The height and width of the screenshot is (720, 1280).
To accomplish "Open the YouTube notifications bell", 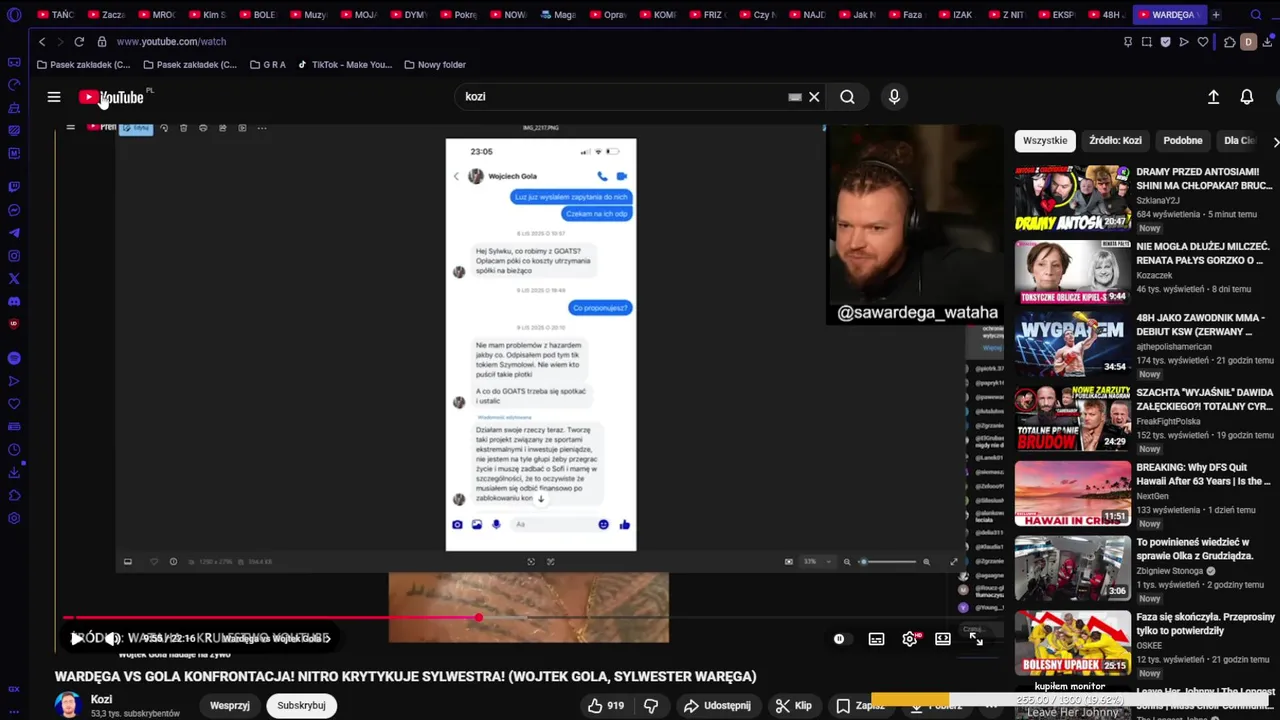I will coord(1247,97).
